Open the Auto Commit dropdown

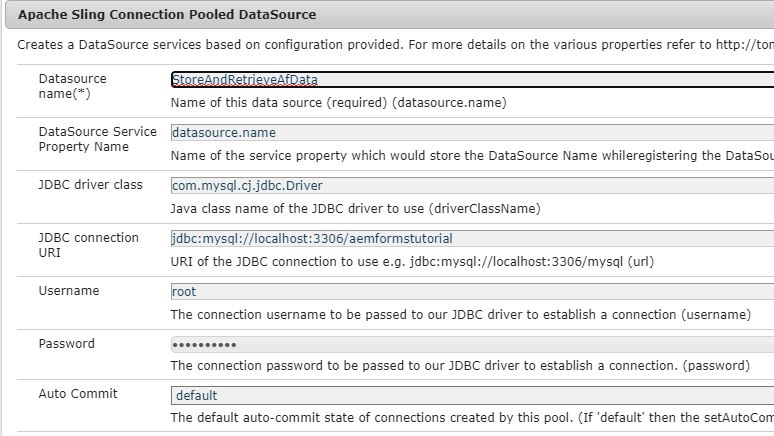coord(470,395)
